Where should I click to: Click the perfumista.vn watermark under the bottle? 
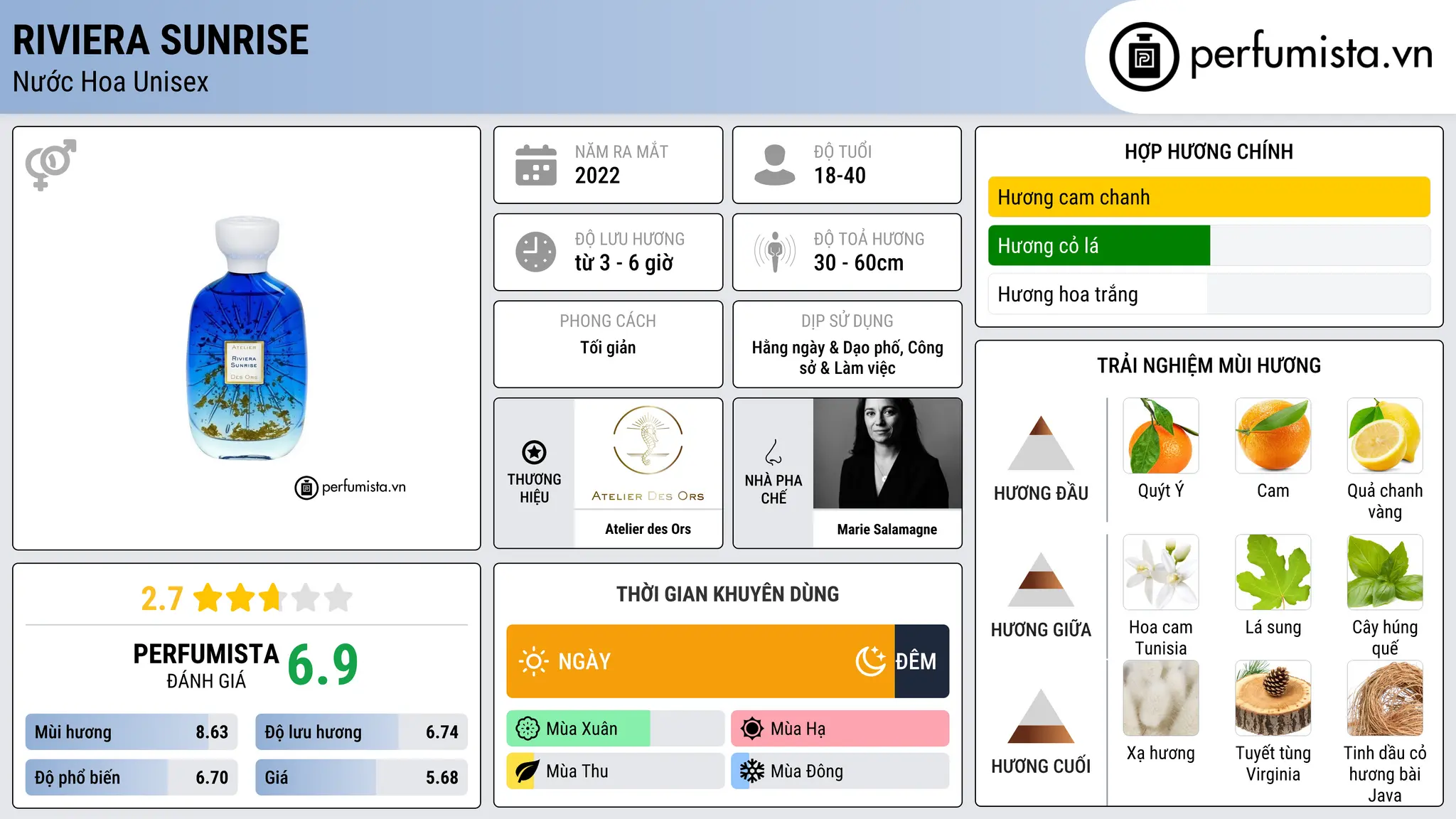350,487
